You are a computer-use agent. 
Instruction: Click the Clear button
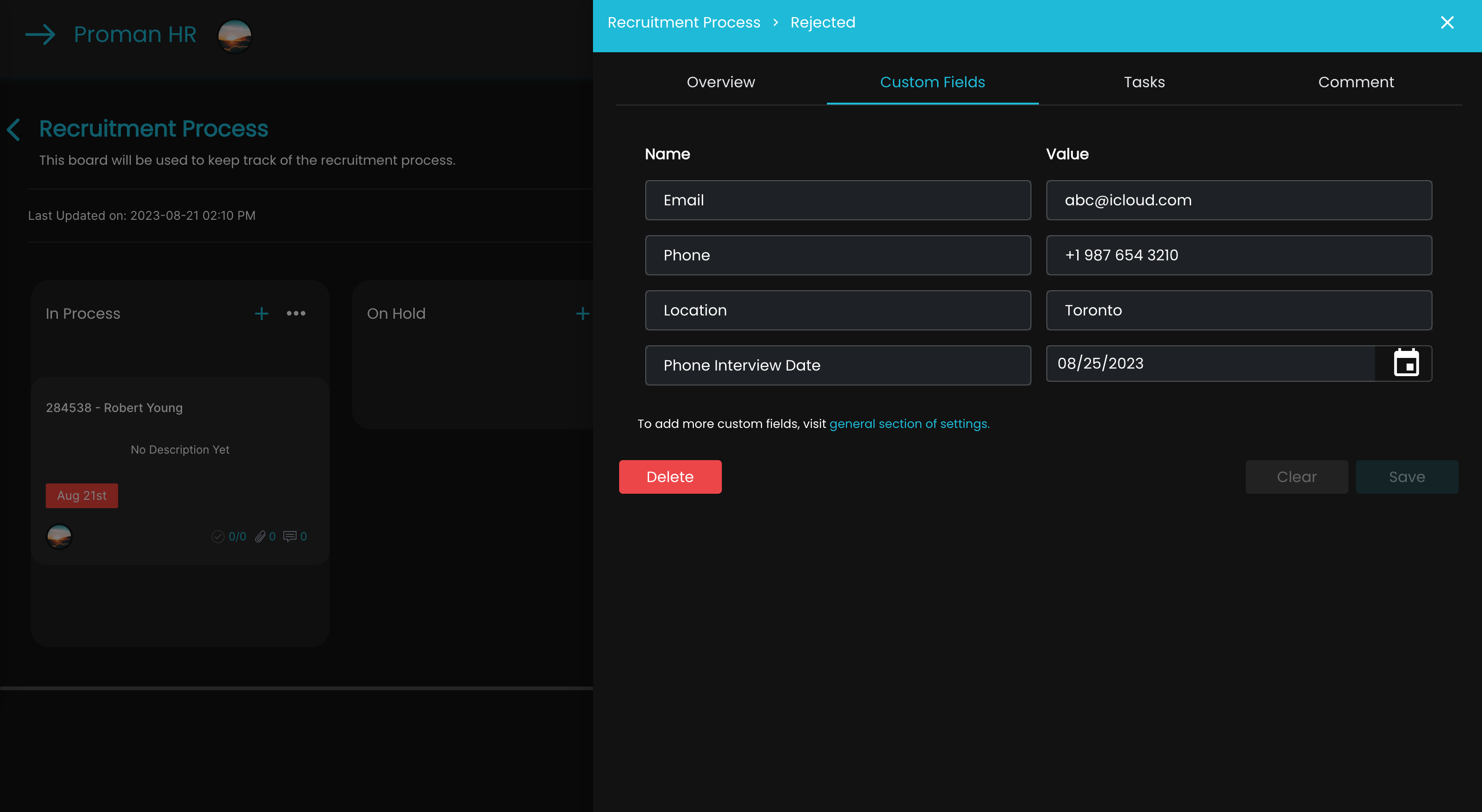point(1296,477)
